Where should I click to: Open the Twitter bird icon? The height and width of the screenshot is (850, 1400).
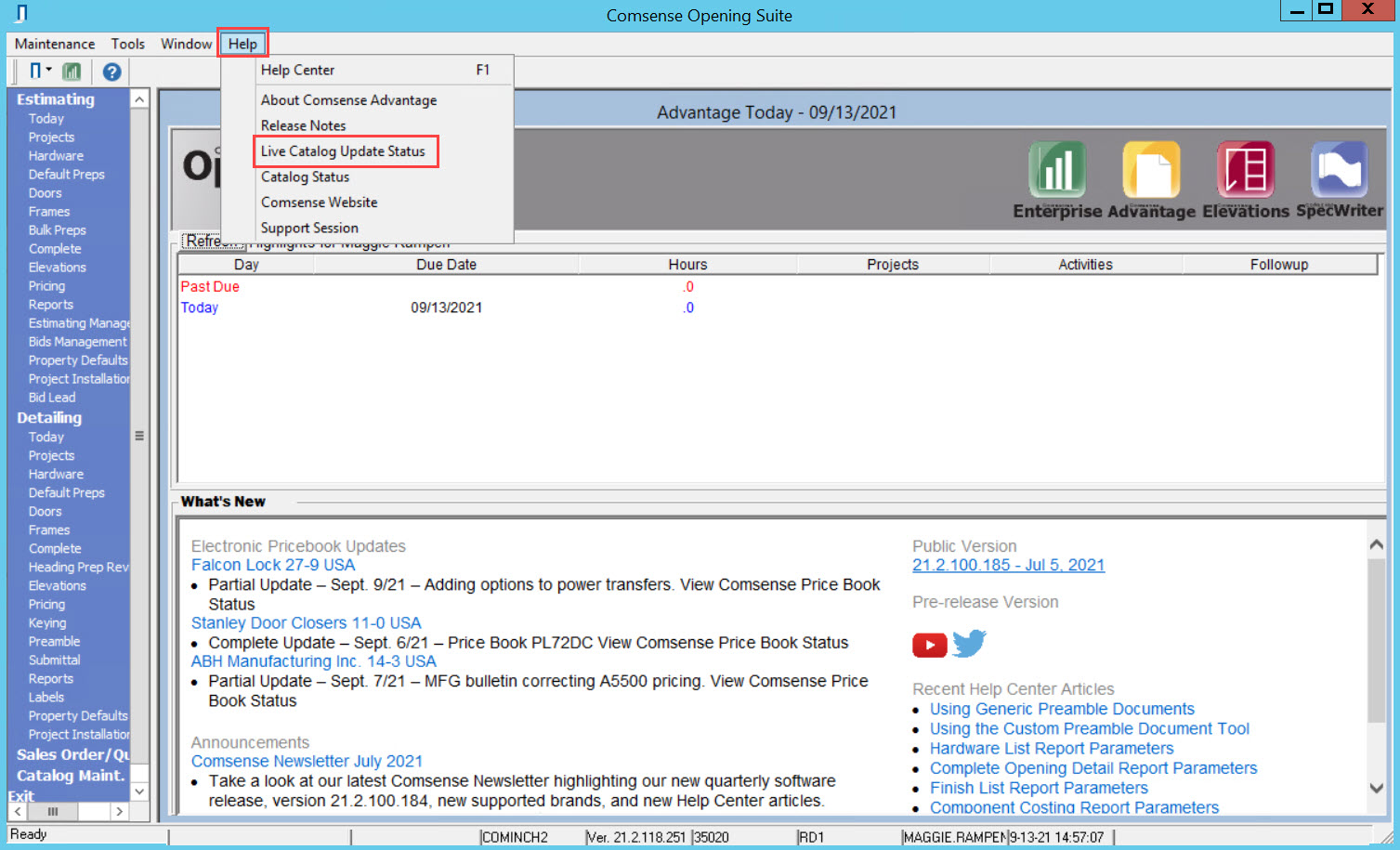pyautogui.click(x=969, y=643)
